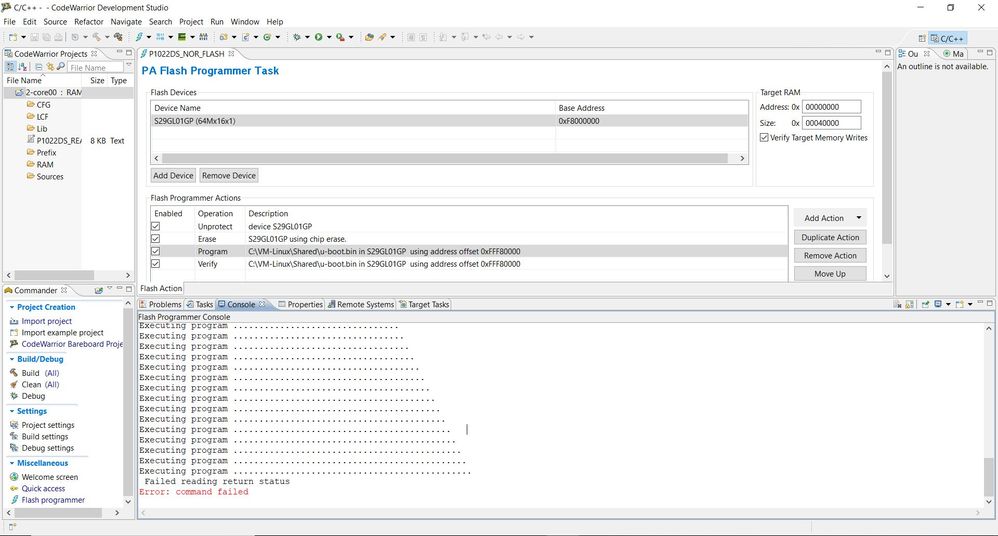Collapse the Build/Debug section
Image resolution: width=998 pixels, height=536 pixels.
coord(11,359)
